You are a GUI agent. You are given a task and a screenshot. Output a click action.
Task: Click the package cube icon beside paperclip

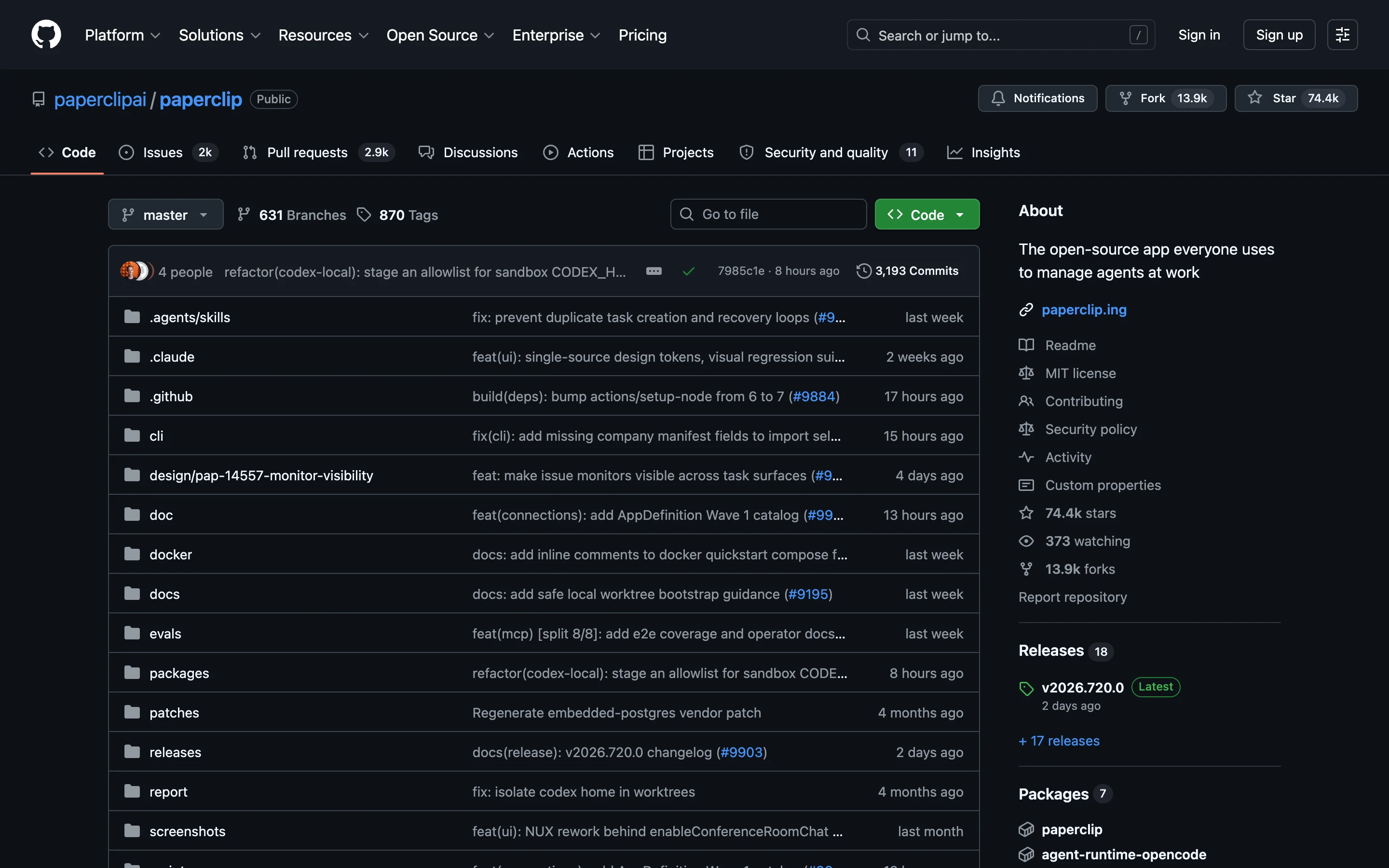[1026, 829]
